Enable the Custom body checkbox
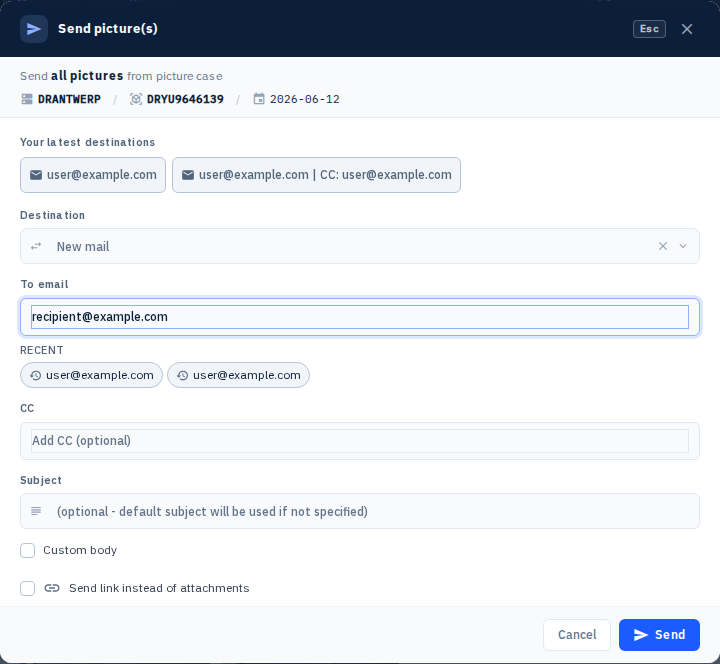 pyautogui.click(x=28, y=550)
